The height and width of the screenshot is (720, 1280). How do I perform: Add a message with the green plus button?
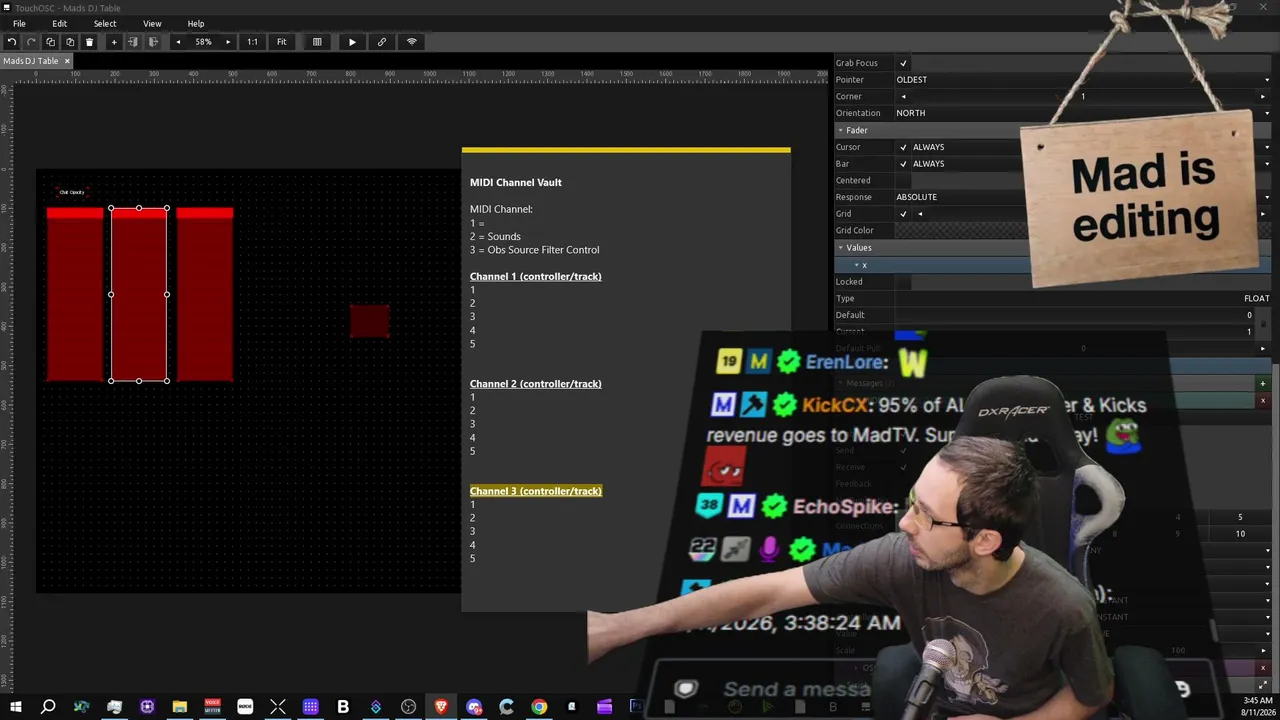tap(1262, 384)
